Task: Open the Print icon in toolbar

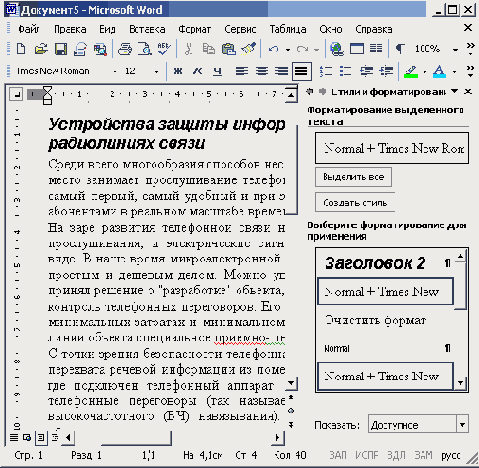Action: [125, 49]
